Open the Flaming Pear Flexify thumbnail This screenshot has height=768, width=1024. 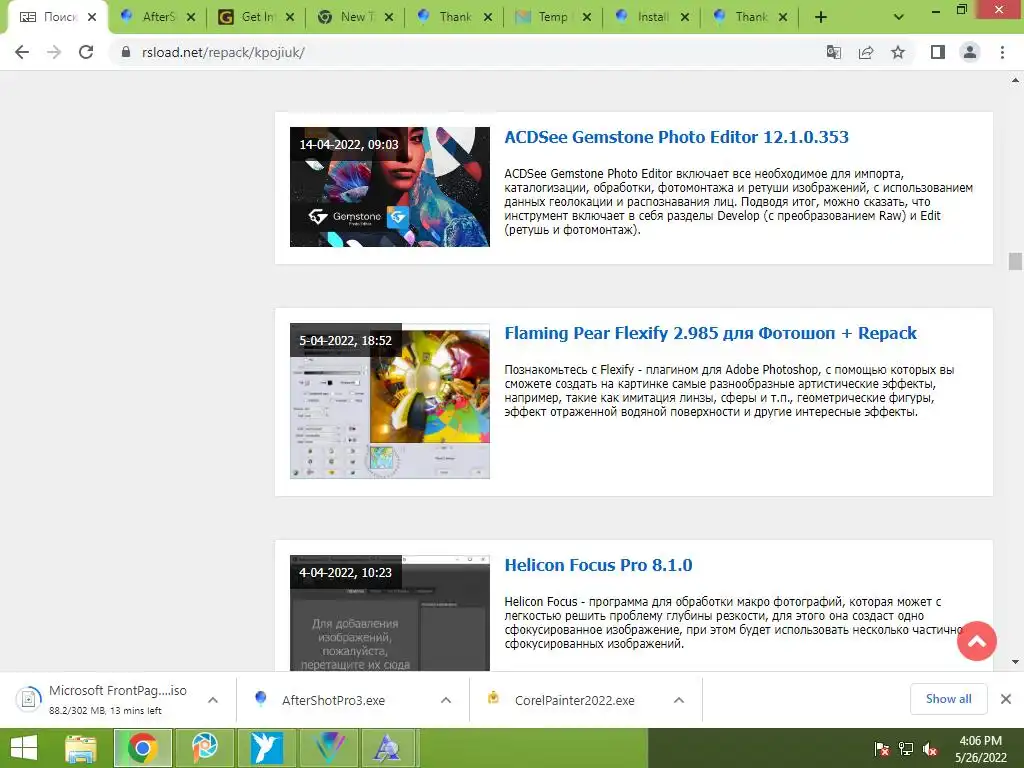coord(390,401)
